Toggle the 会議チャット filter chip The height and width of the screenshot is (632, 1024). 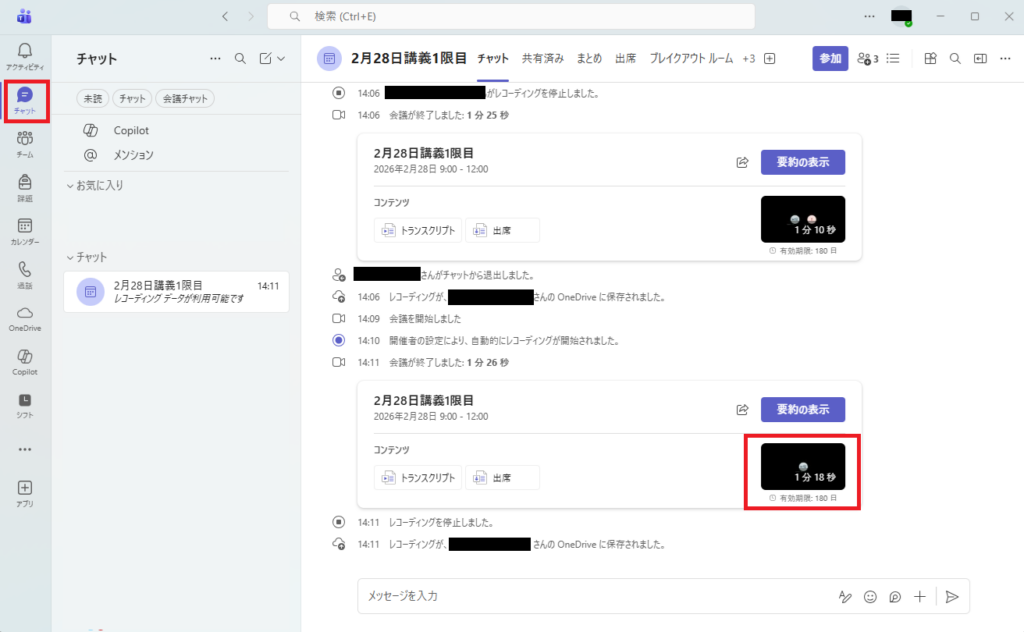point(185,98)
